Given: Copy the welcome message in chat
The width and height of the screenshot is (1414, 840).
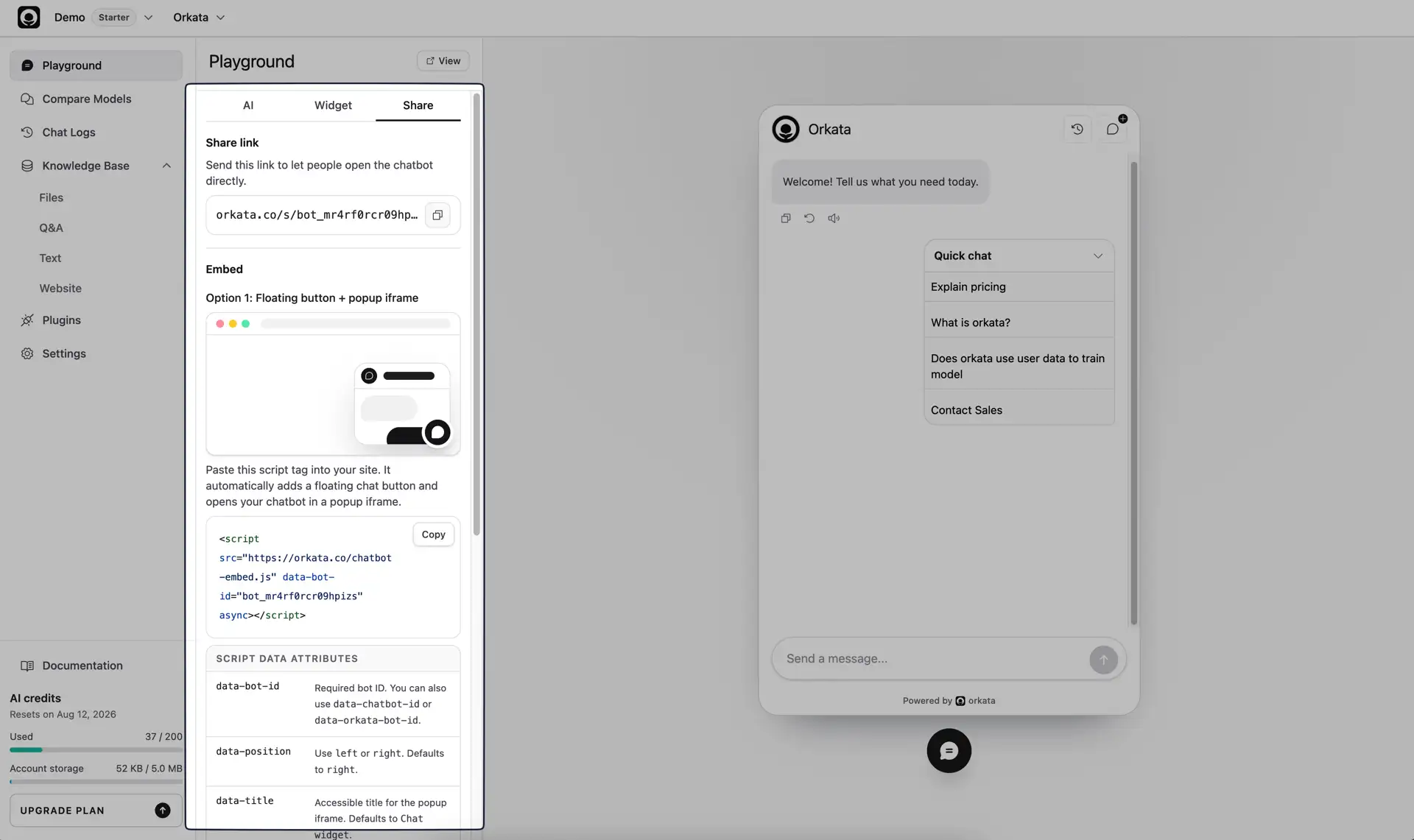Looking at the screenshot, I should (786, 219).
